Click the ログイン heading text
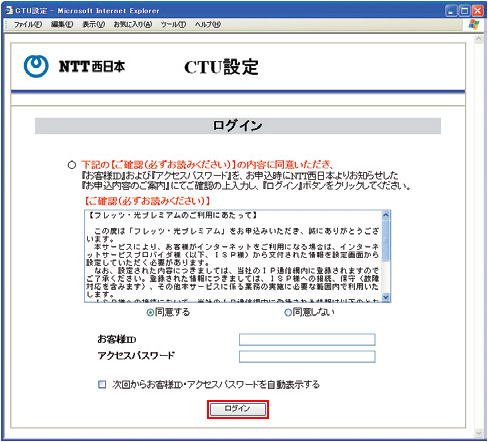Viewport: 488px width, 442px height. click(x=238, y=126)
